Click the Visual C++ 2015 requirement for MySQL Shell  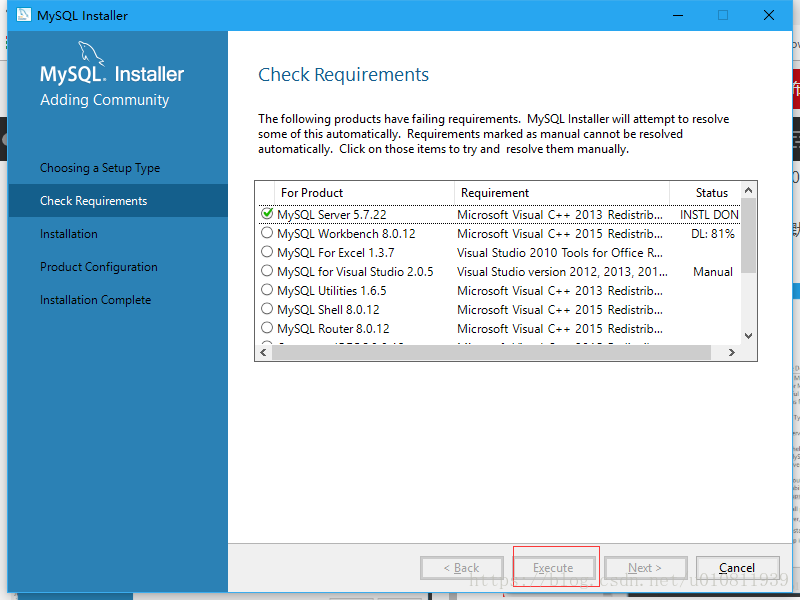pyautogui.click(x=560, y=310)
